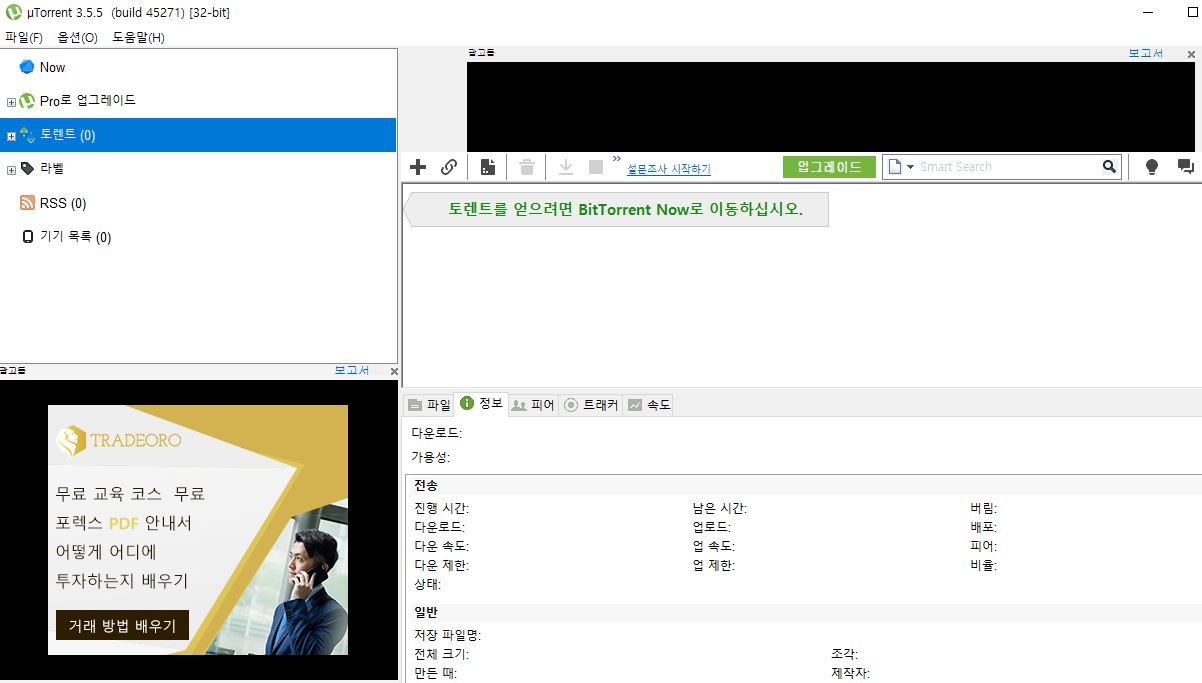Click the chat bubbles icon in toolbar
Viewport: 1202px width, 683px height.
tap(1185, 167)
